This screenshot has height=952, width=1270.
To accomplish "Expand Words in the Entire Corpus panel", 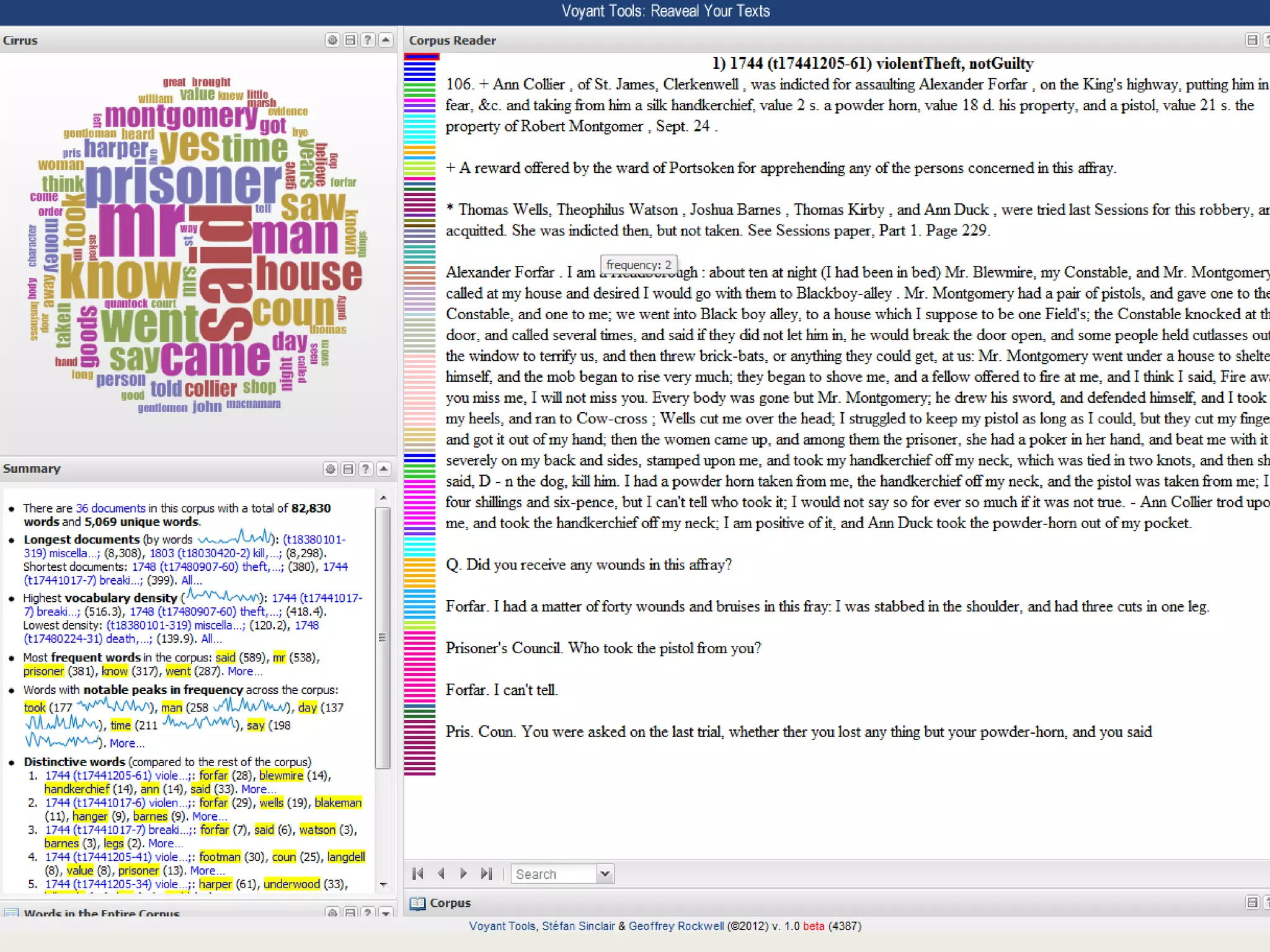I will click(386, 912).
